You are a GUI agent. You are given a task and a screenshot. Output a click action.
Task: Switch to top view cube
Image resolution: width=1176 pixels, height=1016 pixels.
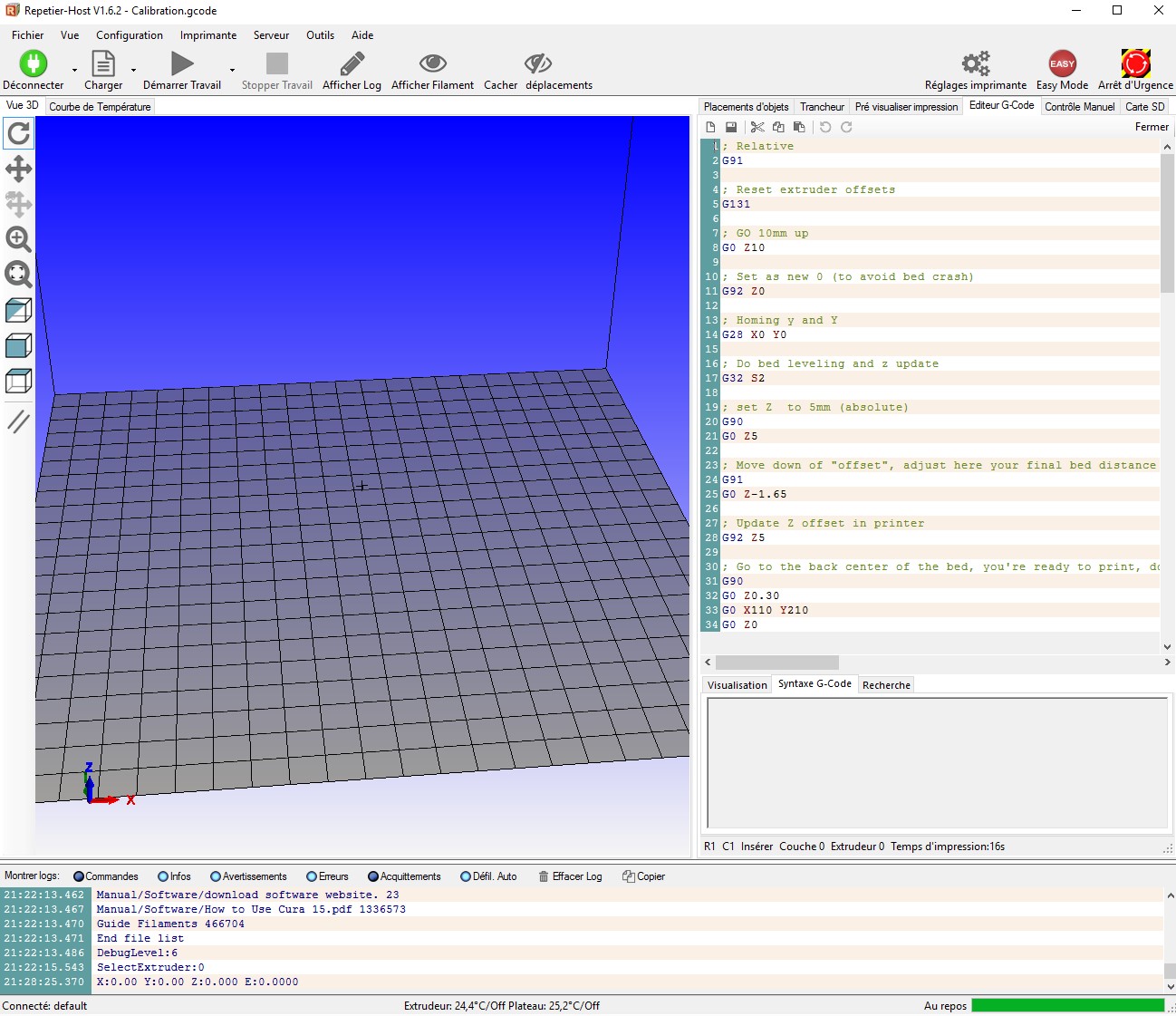(19, 381)
